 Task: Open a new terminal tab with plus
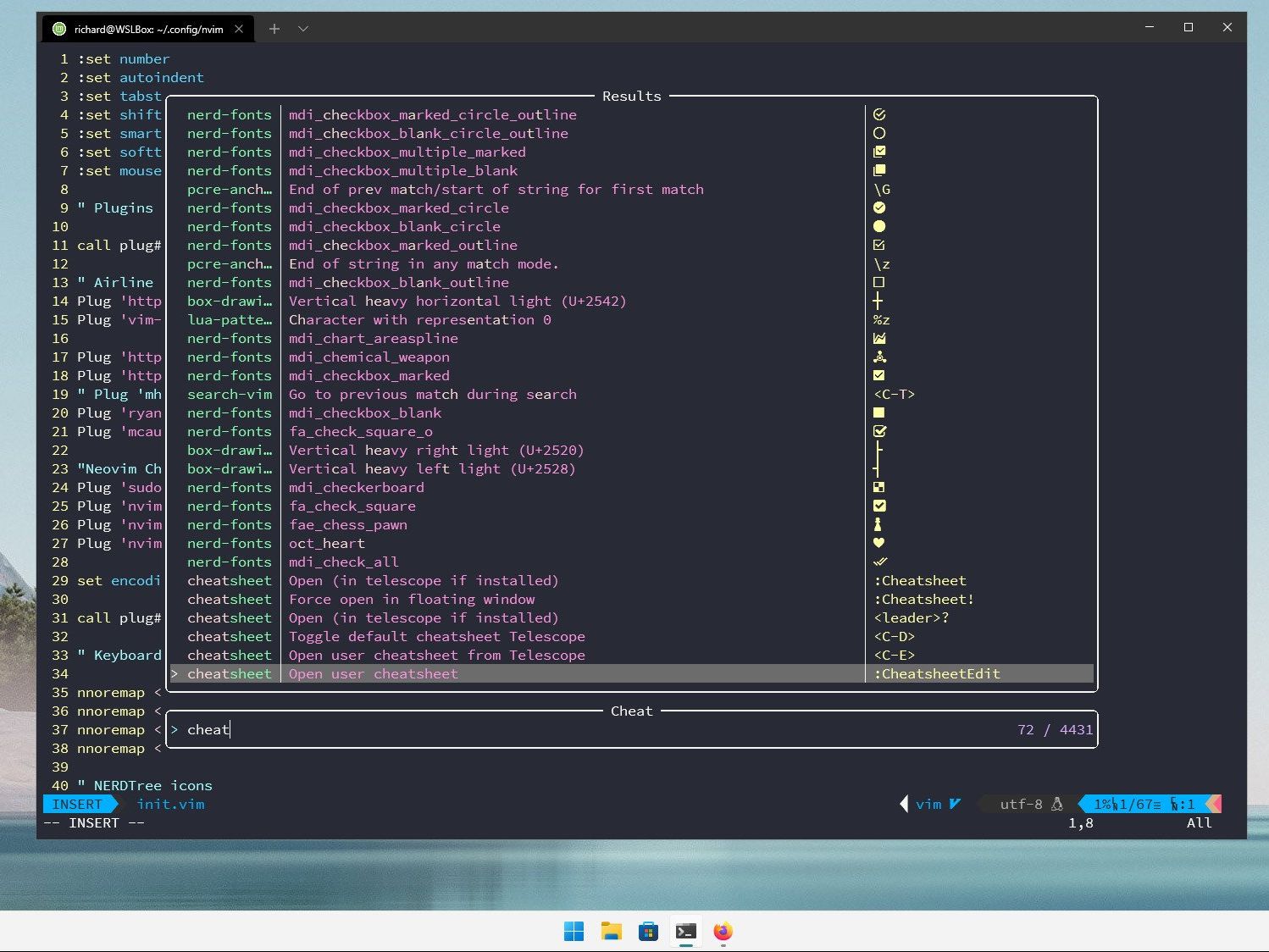click(274, 29)
